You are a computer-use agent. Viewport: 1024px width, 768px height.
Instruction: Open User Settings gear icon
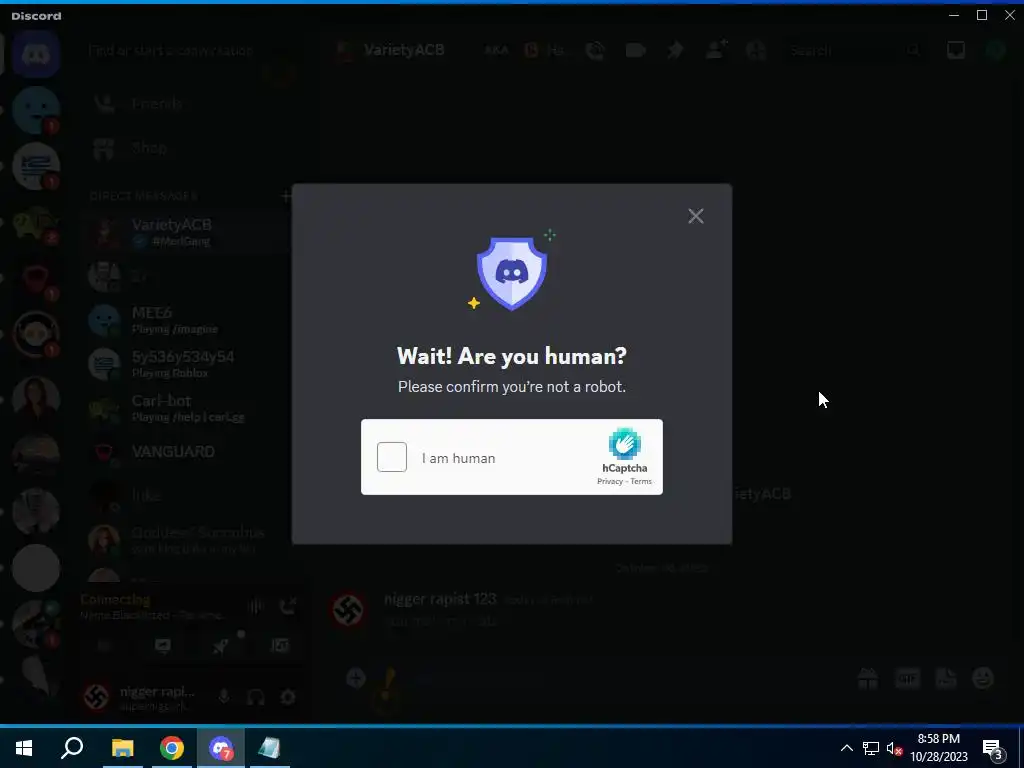pos(288,697)
